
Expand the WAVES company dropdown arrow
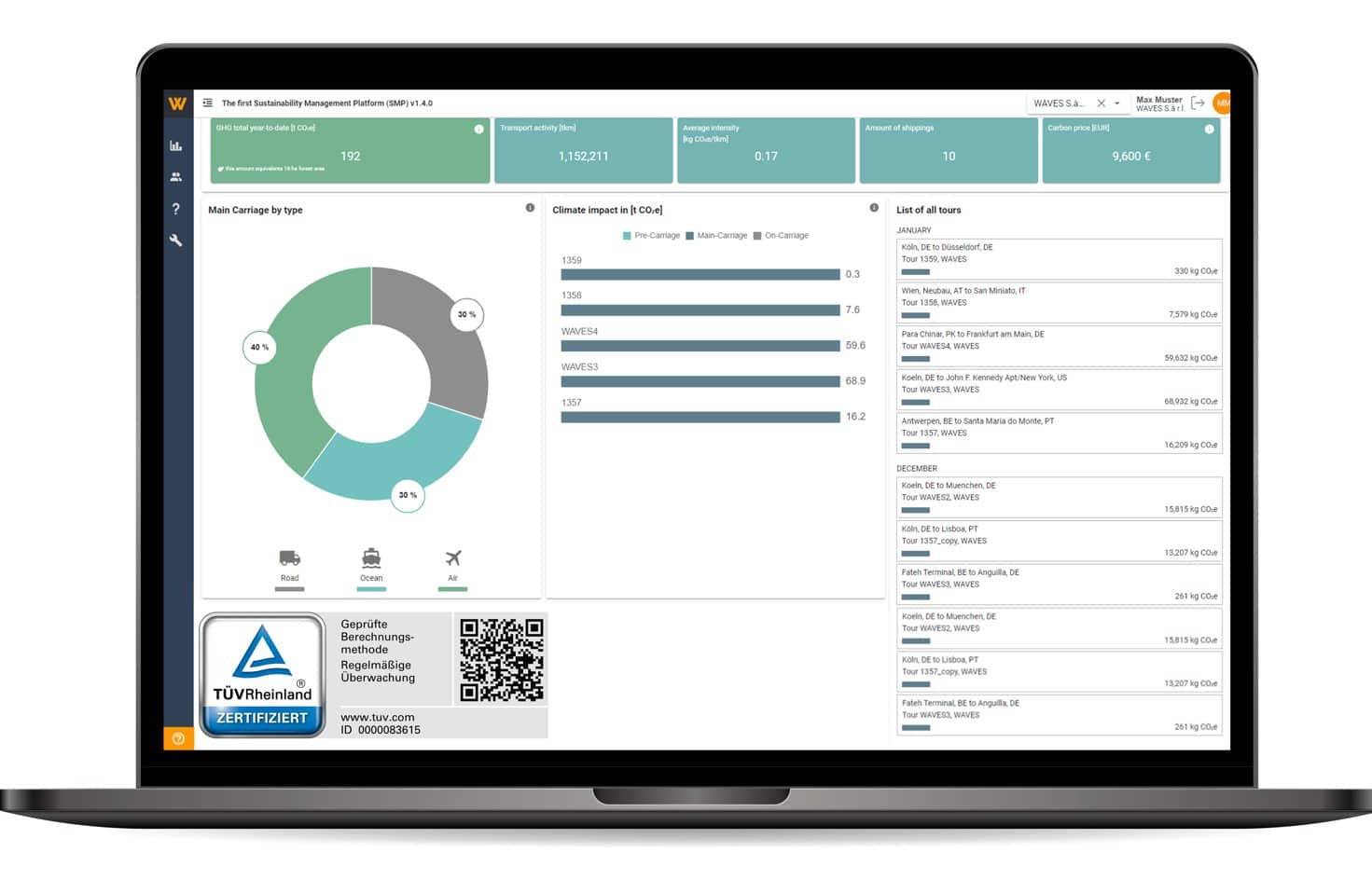pyautogui.click(x=1117, y=103)
